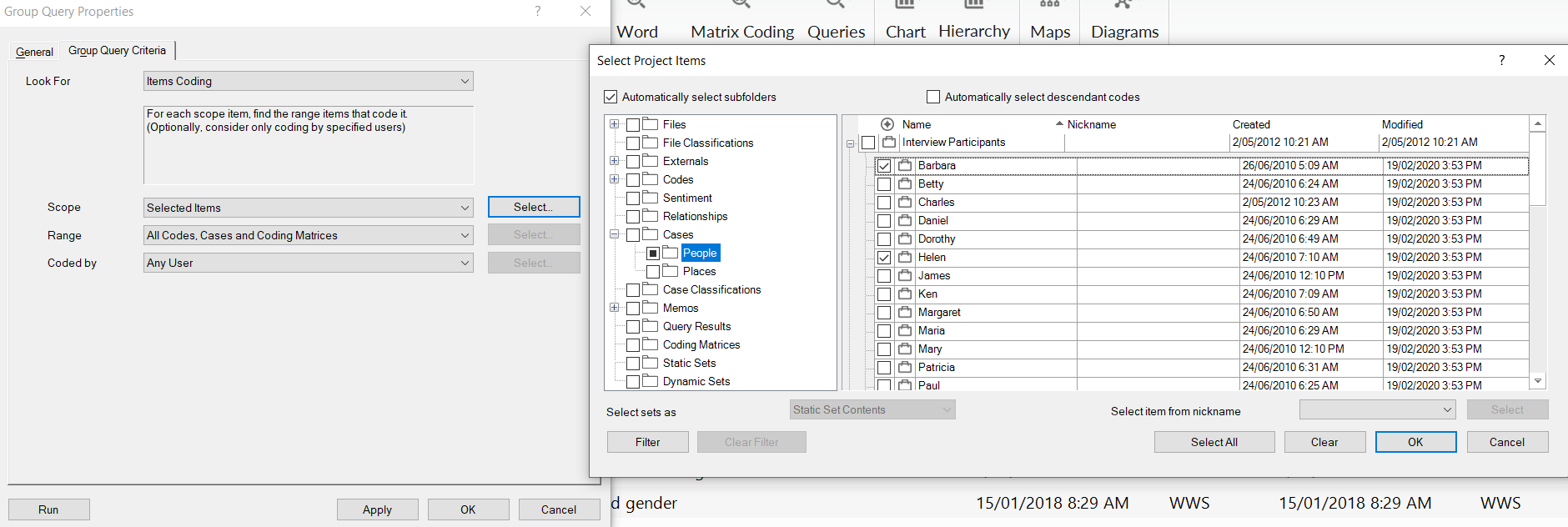Toggle Automatically select subfolders checkbox

[x=611, y=97]
